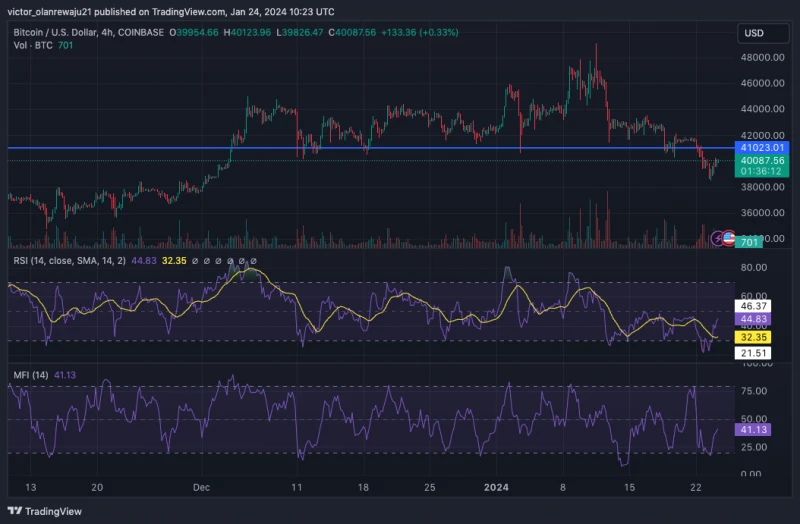800x524 pixels.
Task: Click the yellow 32.35 RSI SMA label
Action: [x=750, y=338]
